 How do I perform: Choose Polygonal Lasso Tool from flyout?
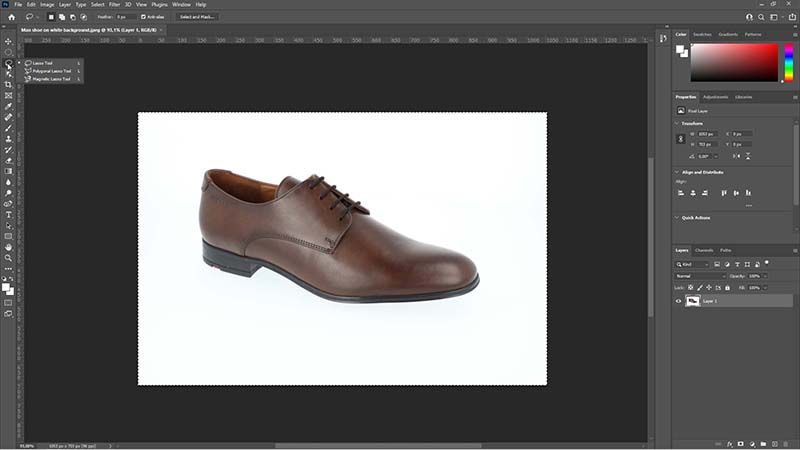(x=51, y=71)
